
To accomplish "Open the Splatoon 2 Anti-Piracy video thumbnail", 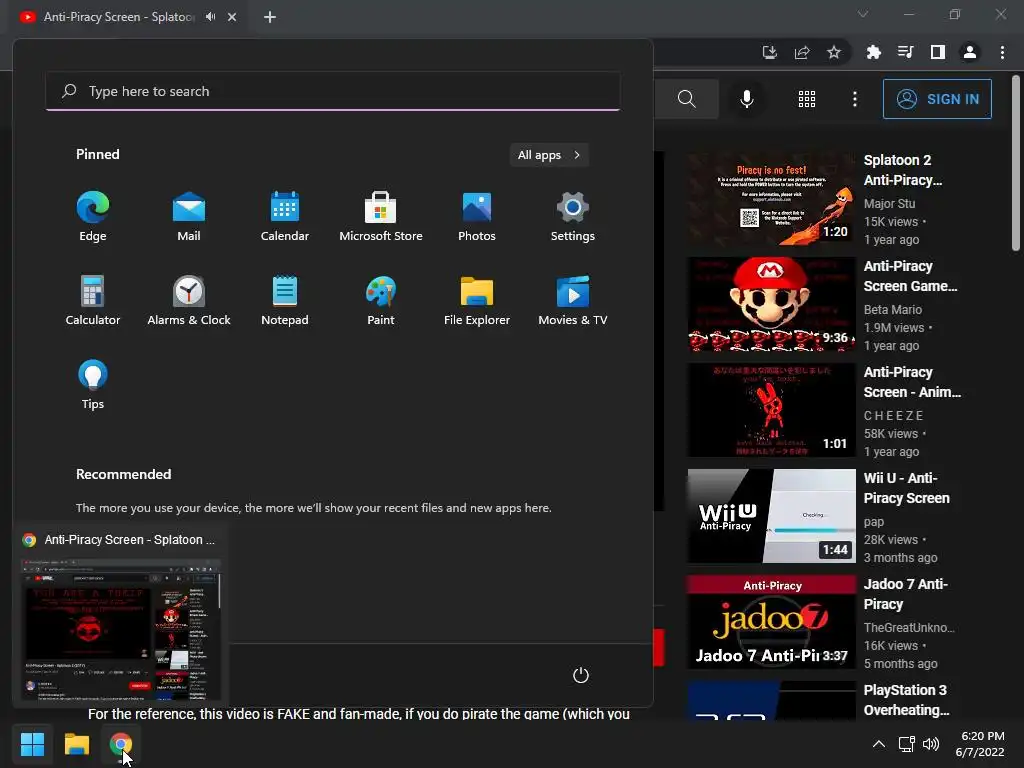I will coord(771,198).
